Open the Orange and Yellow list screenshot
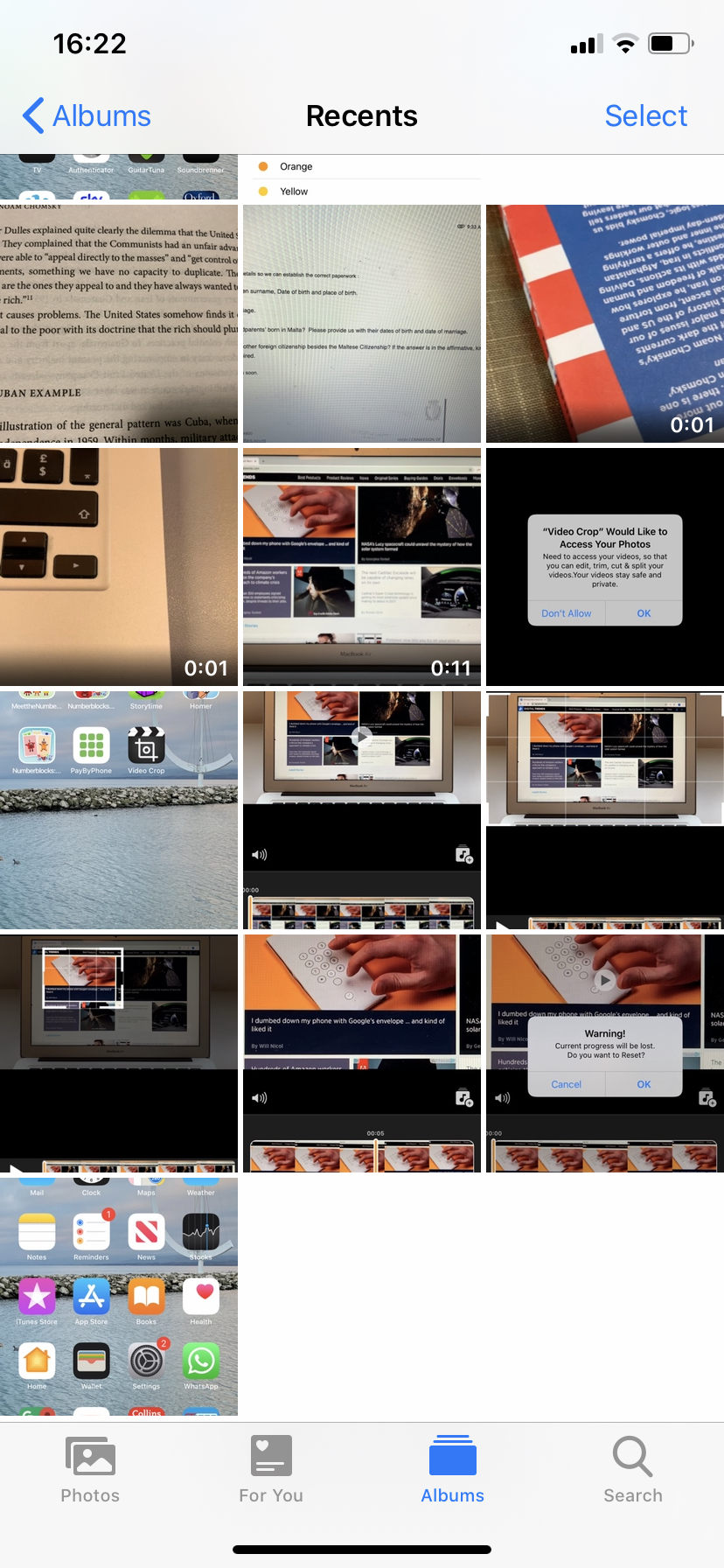The height and width of the screenshot is (1568, 724). (362, 178)
